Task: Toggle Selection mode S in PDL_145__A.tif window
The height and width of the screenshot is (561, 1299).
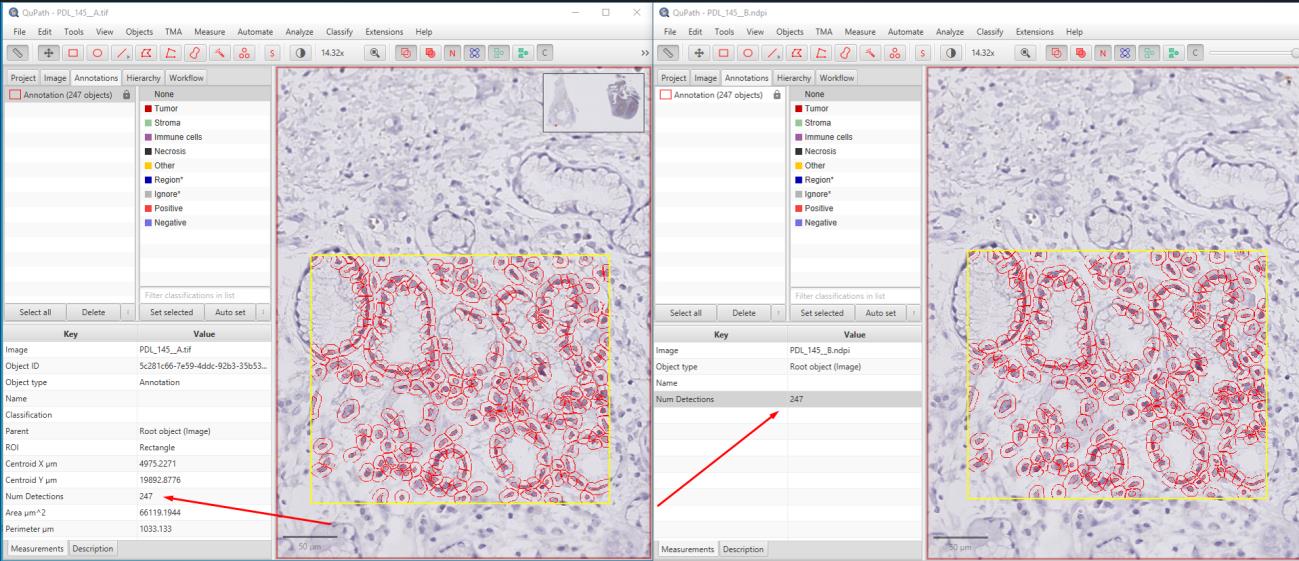Action: click(x=272, y=51)
